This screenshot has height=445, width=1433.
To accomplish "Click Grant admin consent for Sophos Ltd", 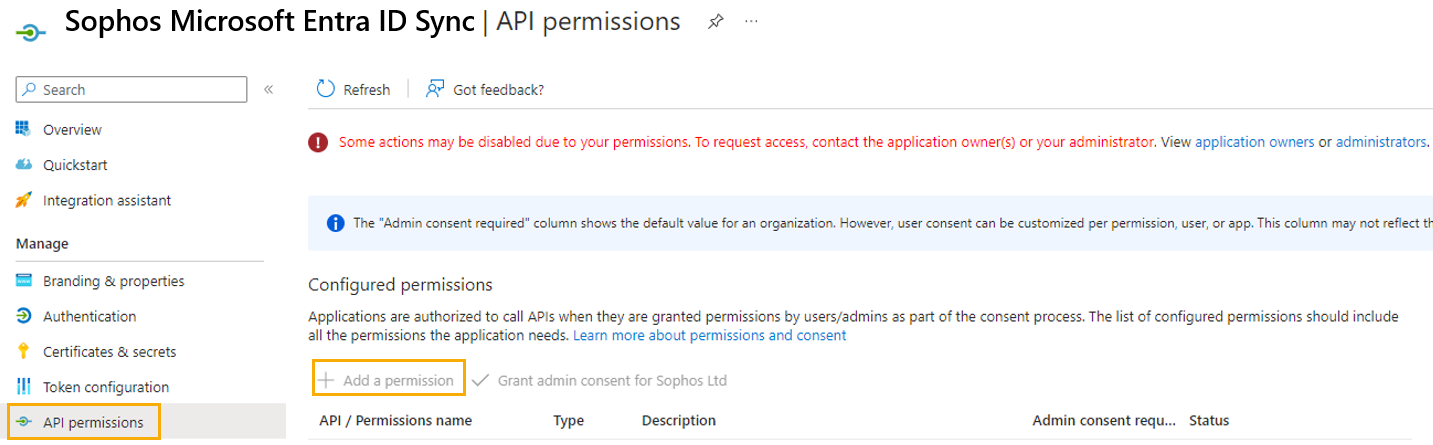I will [x=600, y=380].
